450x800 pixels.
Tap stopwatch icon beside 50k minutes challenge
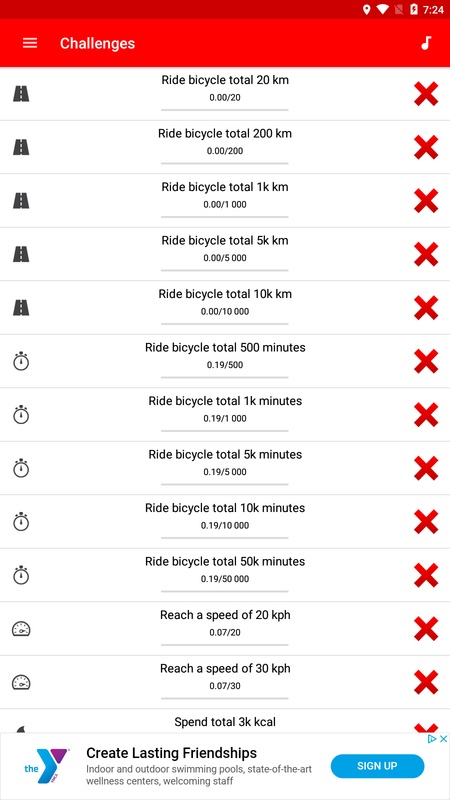[21, 575]
